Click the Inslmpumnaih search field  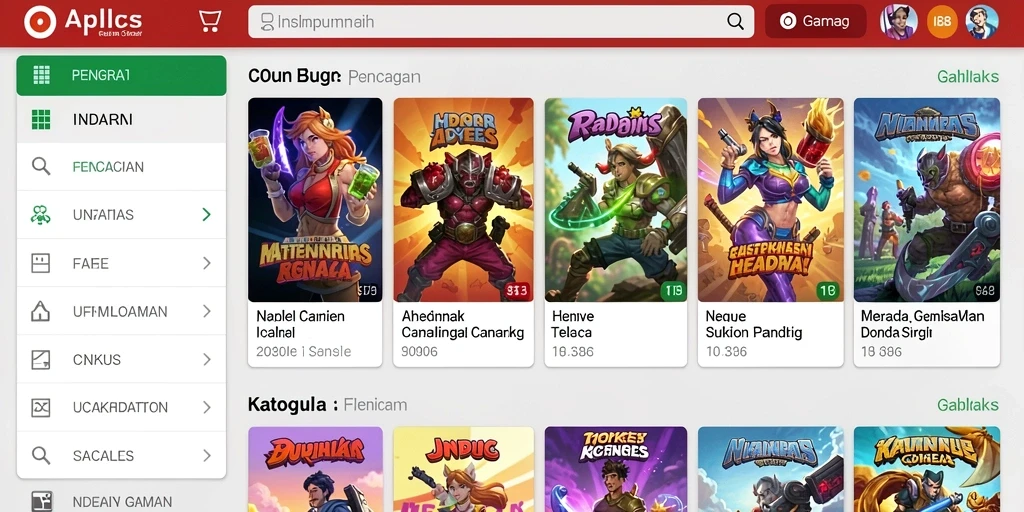pos(501,22)
